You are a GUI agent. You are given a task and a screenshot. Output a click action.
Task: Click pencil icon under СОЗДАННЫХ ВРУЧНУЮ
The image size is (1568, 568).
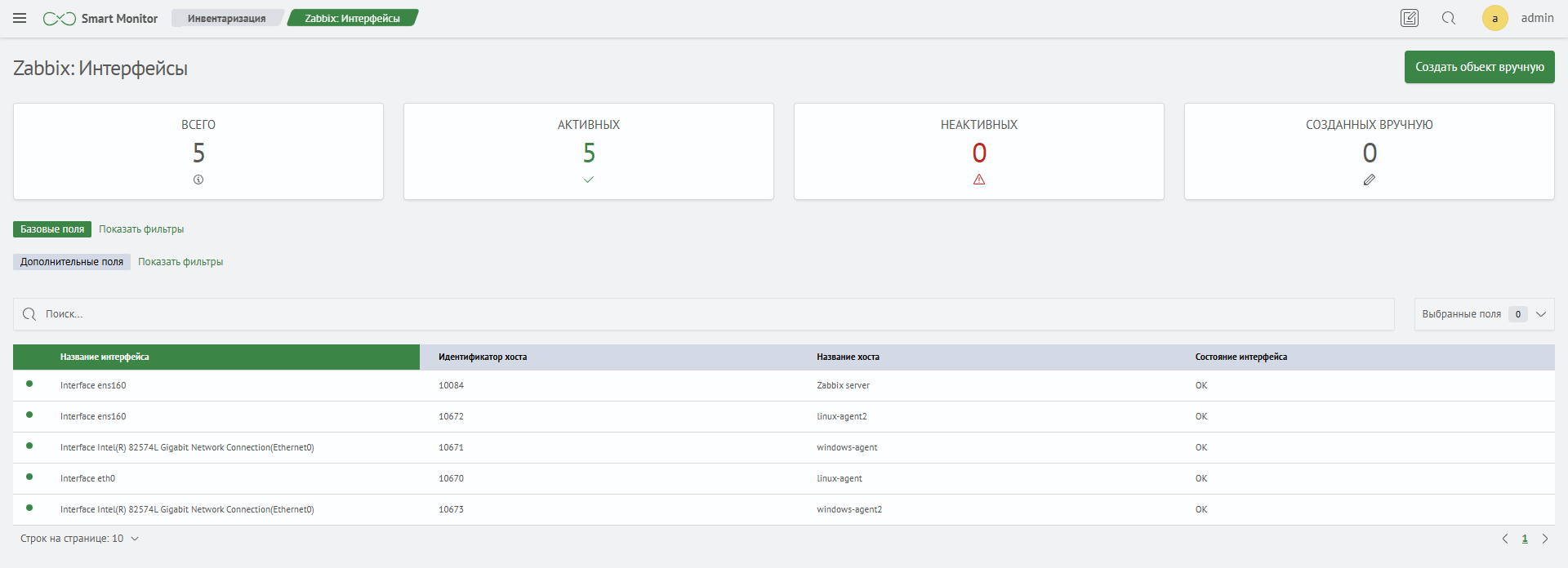(1370, 180)
